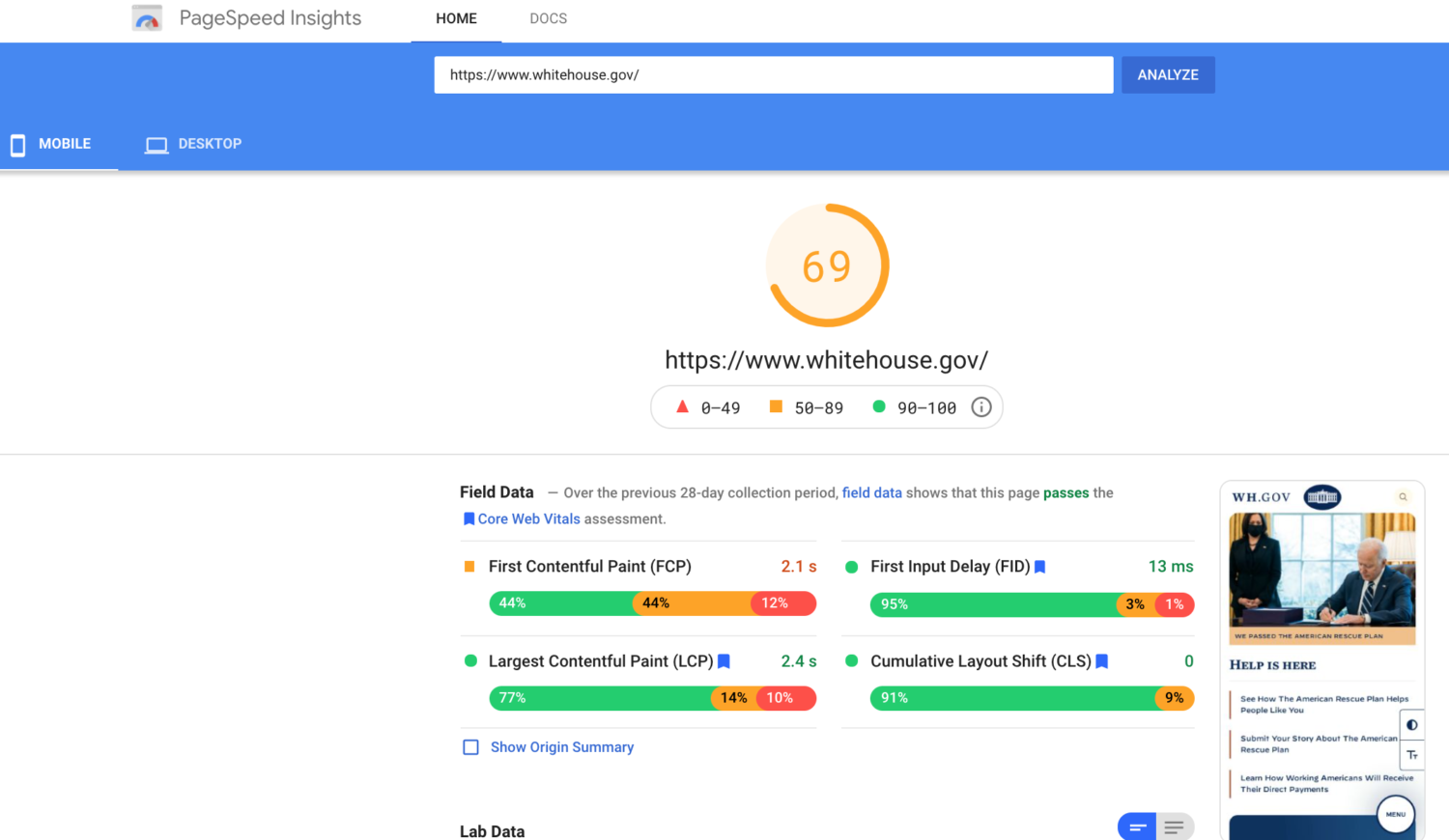
Task: Click the orange 3% segment of FID bar
Action: [x=1135, y=604]
